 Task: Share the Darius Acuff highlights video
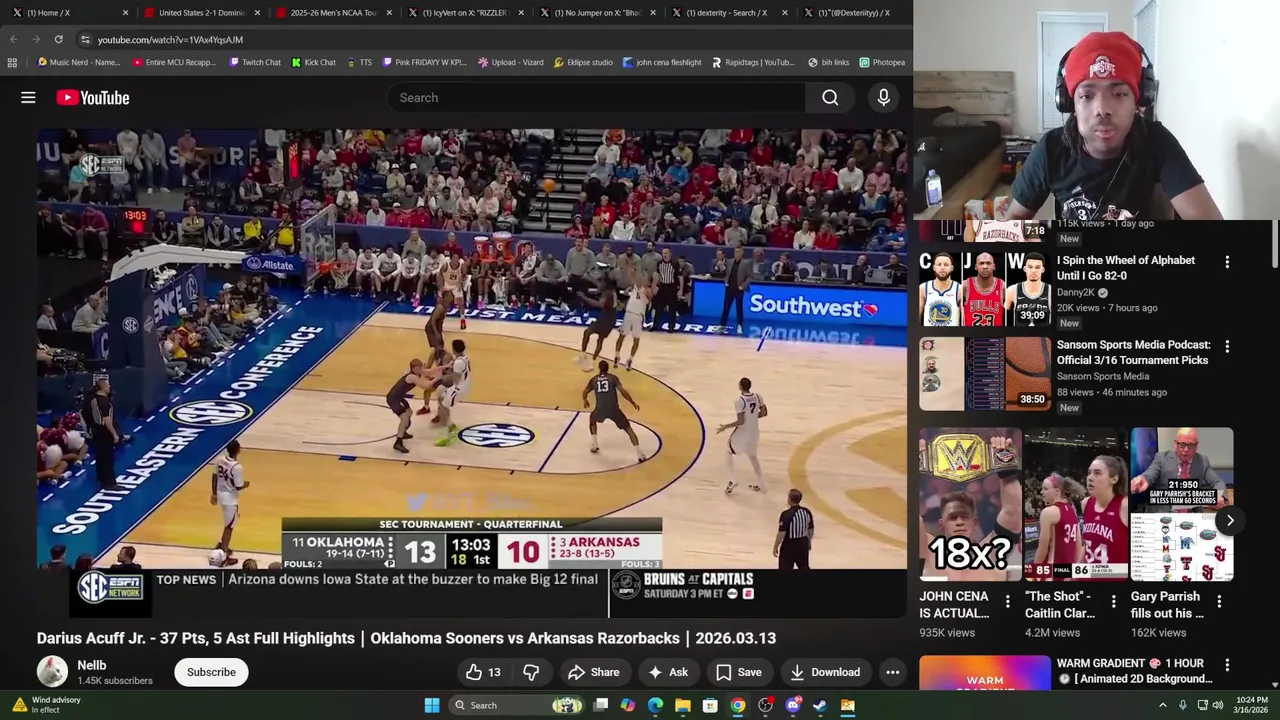(594, 672)
